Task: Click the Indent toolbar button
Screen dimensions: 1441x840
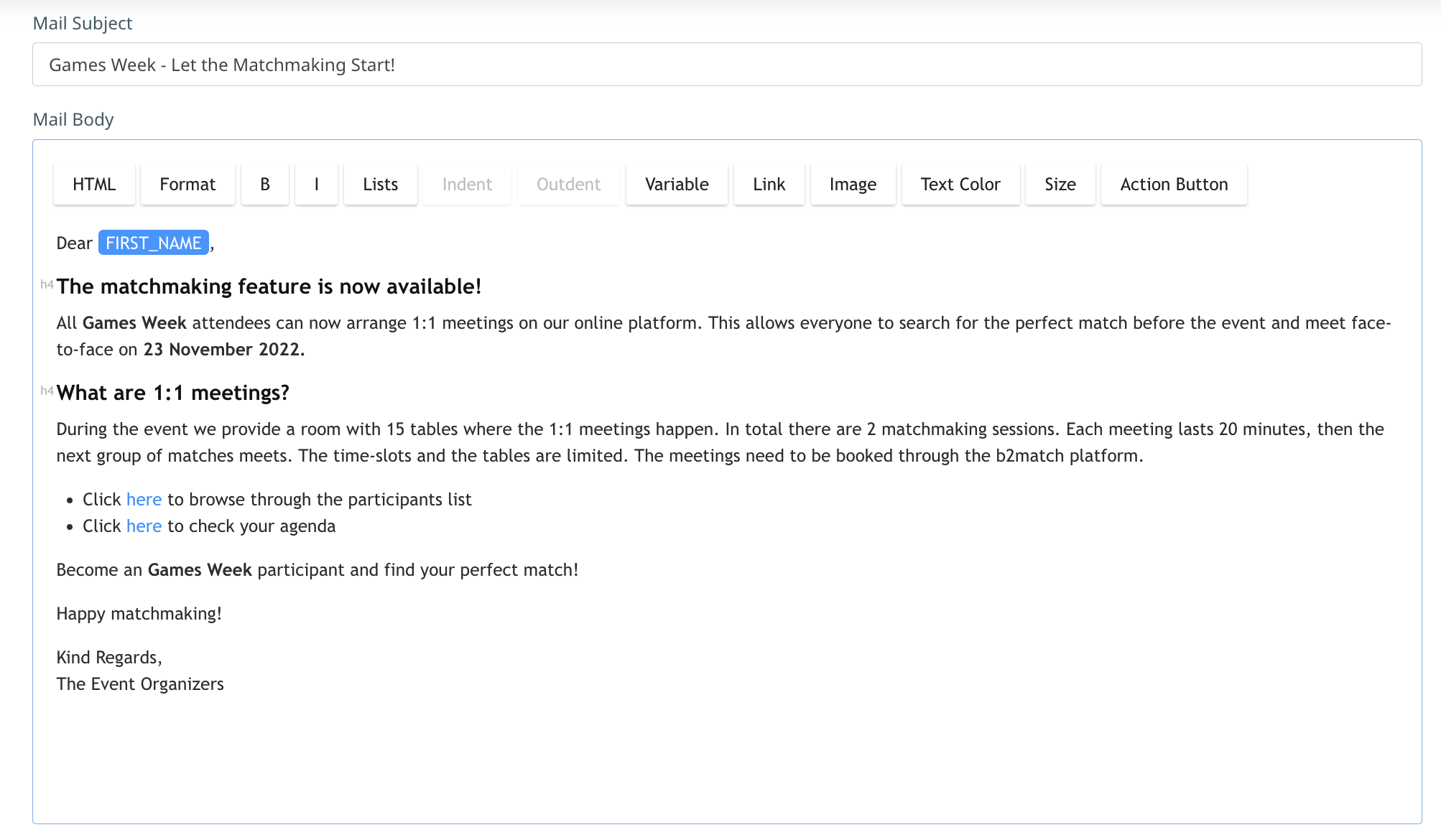Action: (x=467, y=185)
